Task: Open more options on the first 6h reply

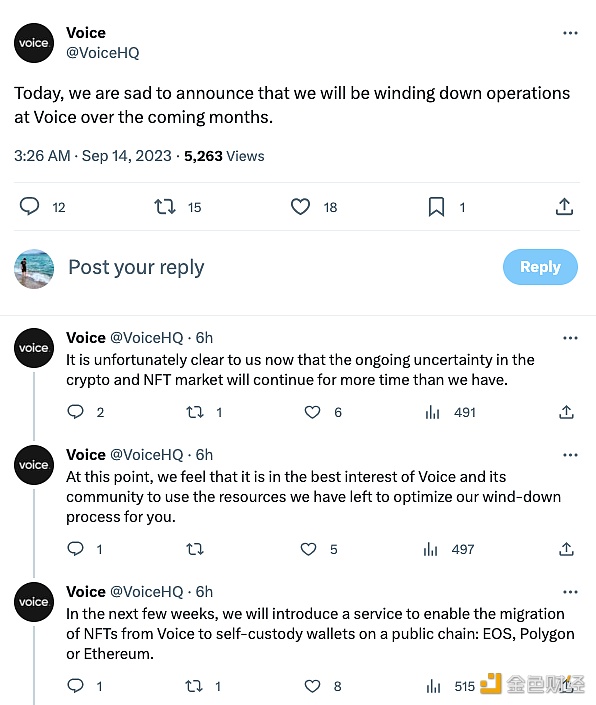Action: click(x=570, y=338)
